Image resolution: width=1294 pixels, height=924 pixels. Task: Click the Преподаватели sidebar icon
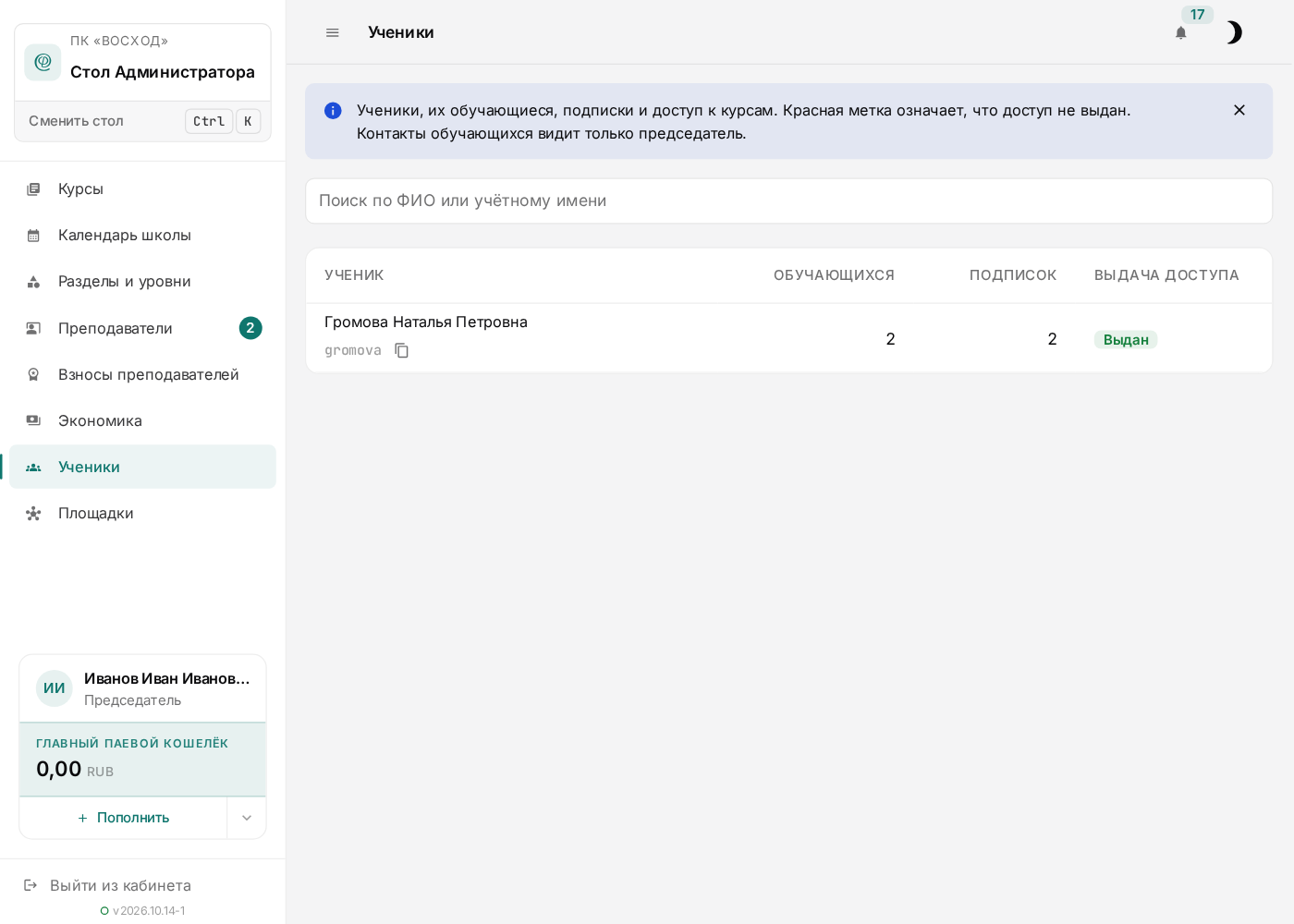[x=33, y=328]
